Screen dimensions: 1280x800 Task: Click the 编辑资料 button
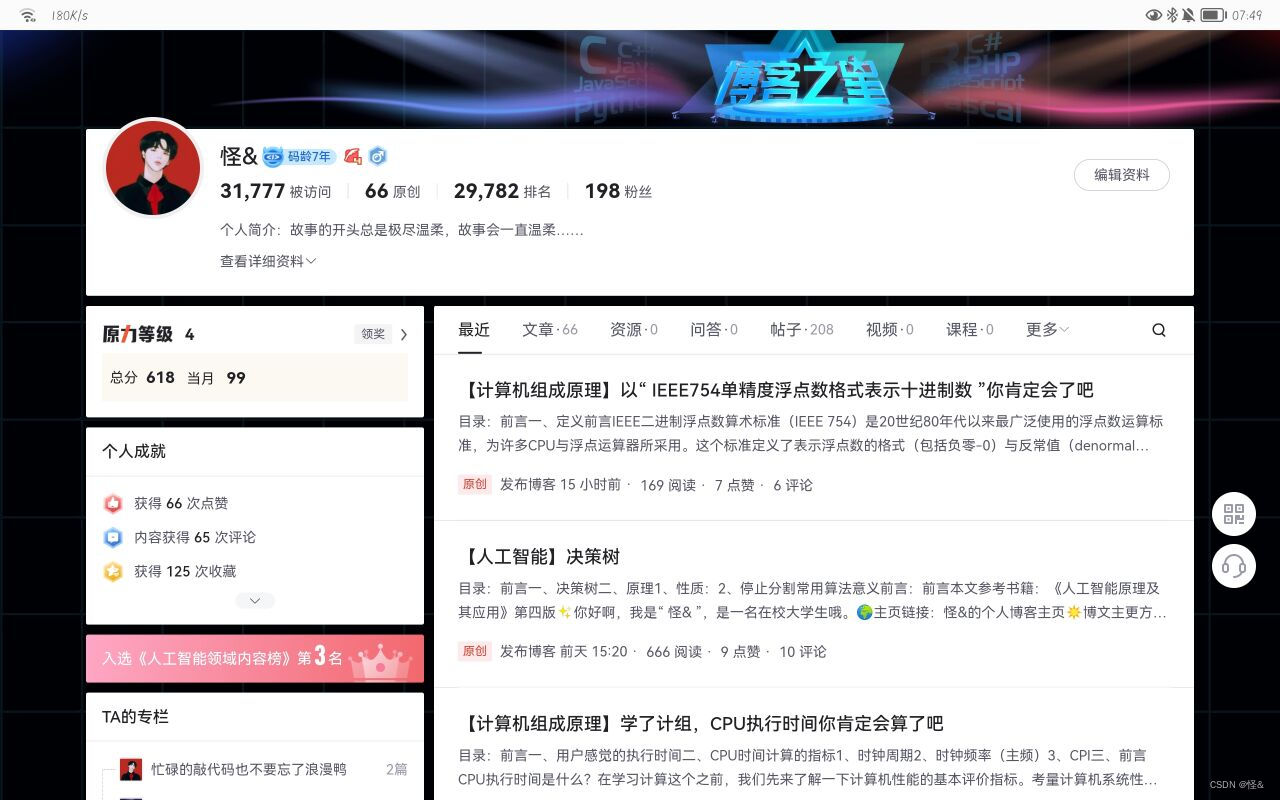(x=1121, y=174)
